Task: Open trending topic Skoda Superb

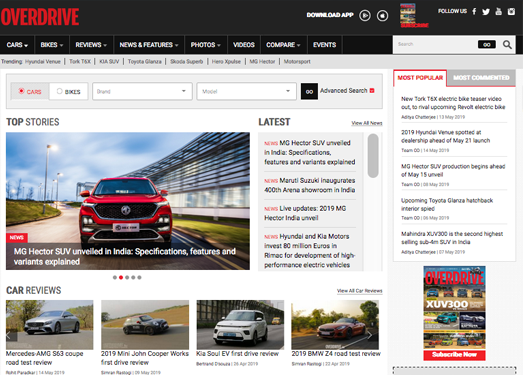Action: [186, 61]
